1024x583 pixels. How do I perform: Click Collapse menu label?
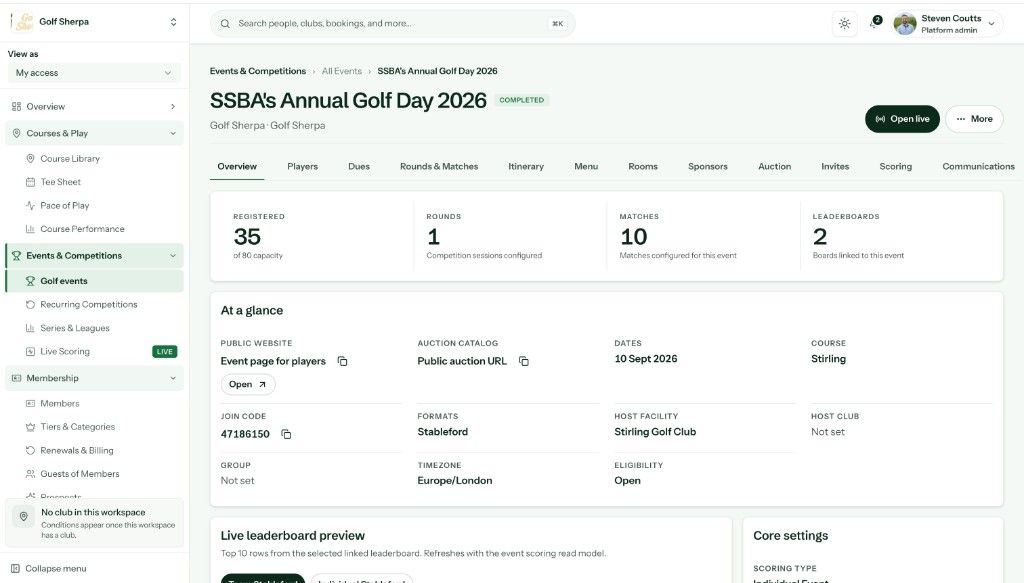point(56,569)
